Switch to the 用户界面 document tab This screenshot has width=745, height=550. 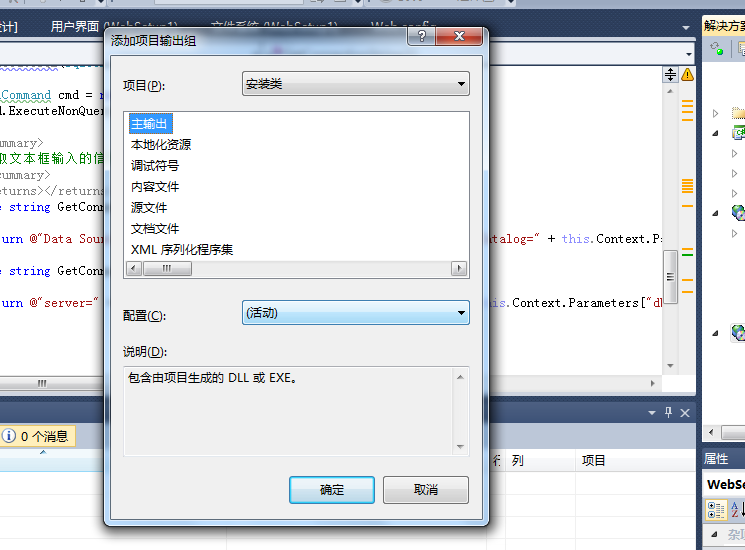point(75,26)
